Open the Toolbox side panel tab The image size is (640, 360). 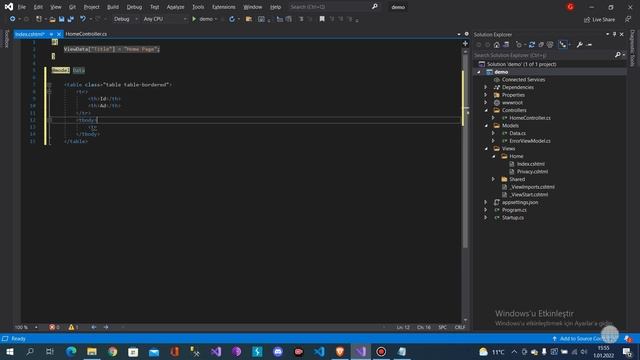click(x=6, y=39)
